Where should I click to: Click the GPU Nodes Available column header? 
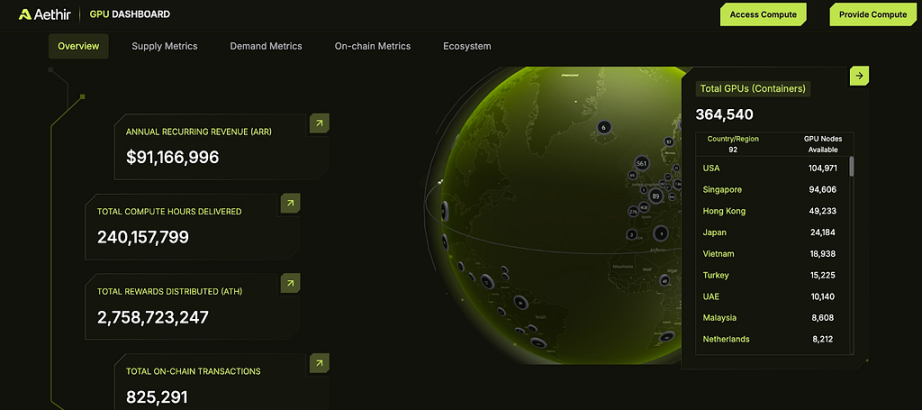click(x=823, y=144)
